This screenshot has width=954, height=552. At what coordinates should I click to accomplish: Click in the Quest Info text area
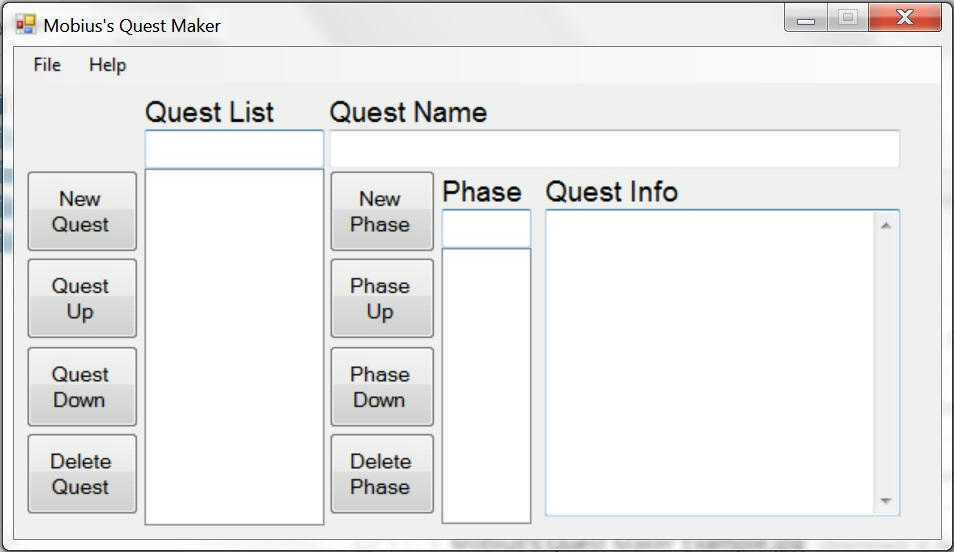click(x=710, y=363)
